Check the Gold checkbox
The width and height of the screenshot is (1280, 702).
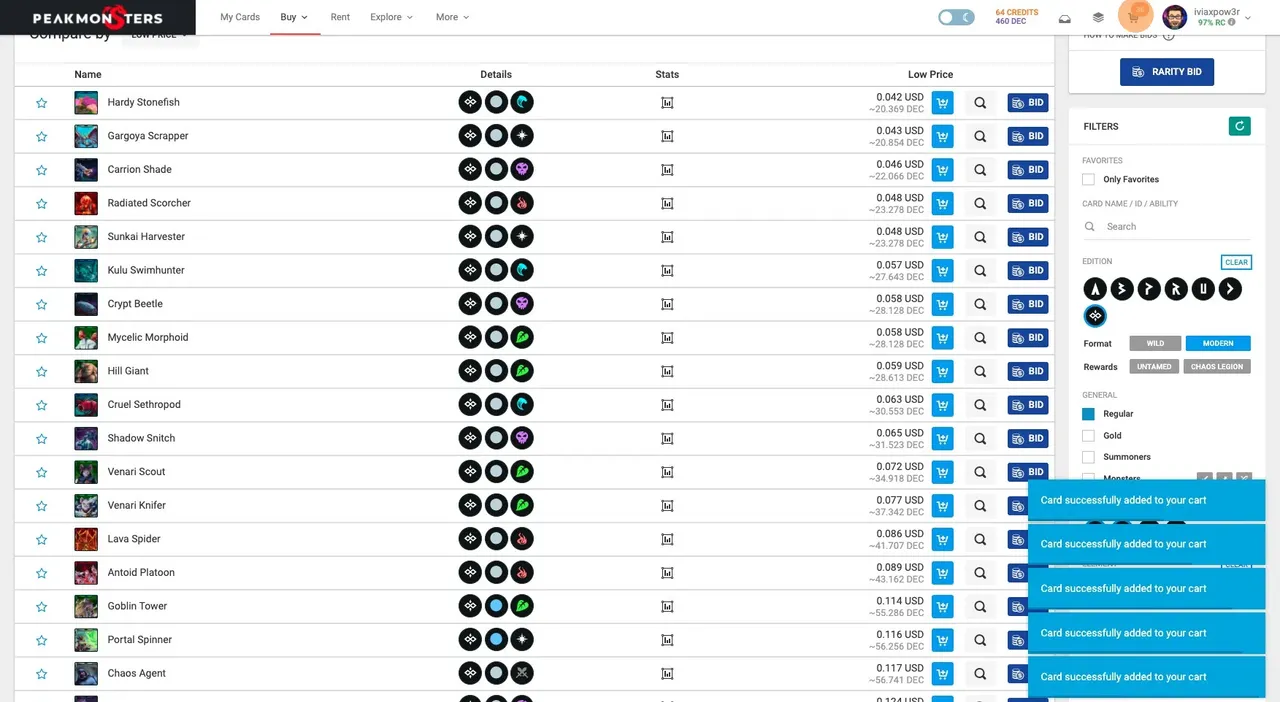[x=1088, y=435]
